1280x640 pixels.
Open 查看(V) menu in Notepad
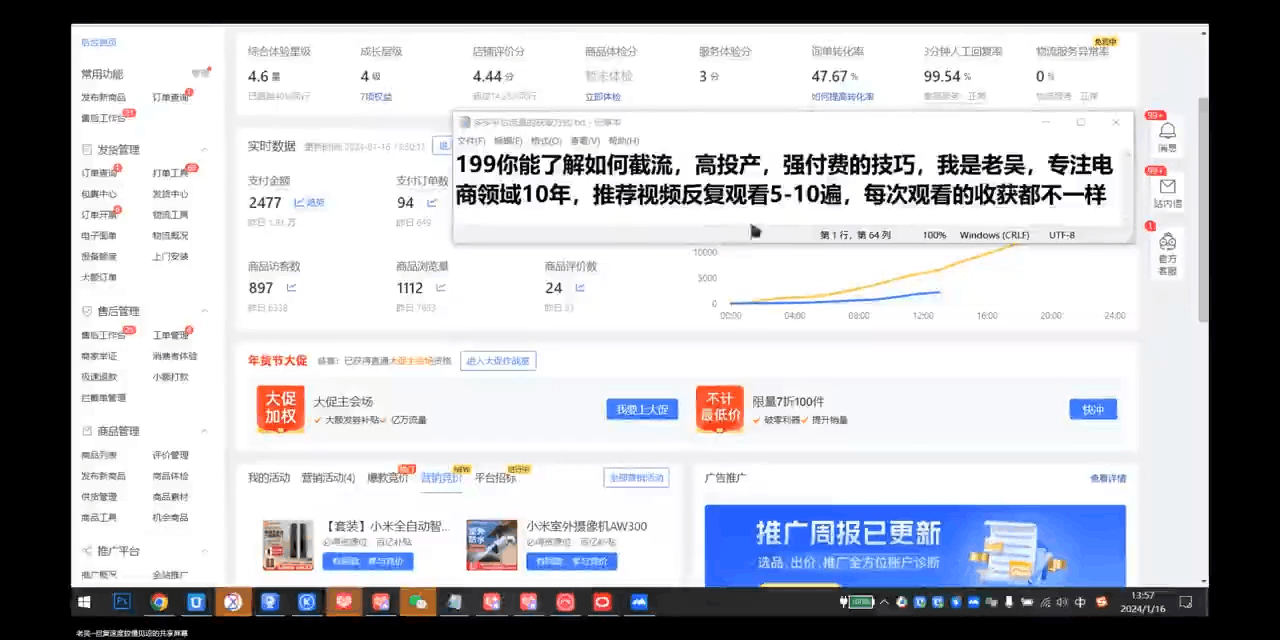(585, 141)
